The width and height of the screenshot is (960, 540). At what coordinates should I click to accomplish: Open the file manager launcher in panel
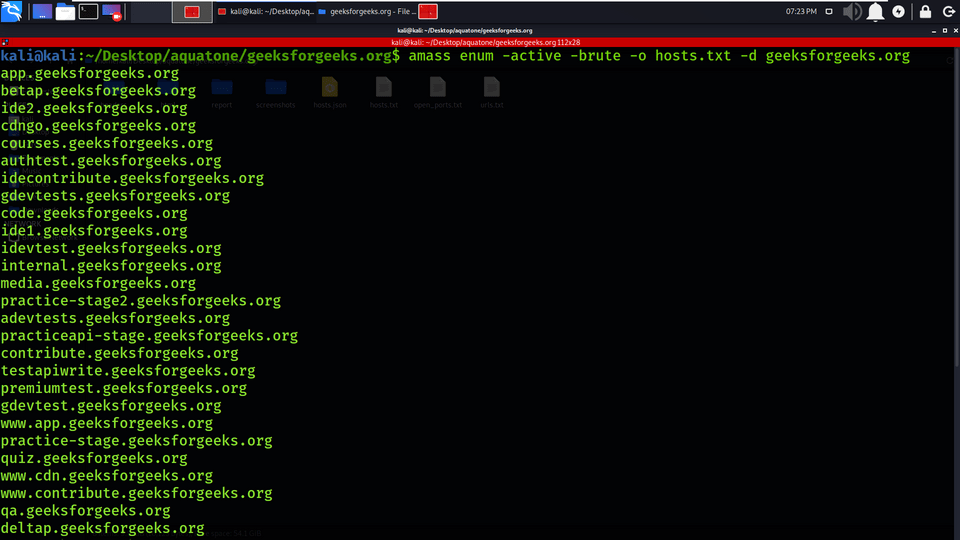coord(65,12)
